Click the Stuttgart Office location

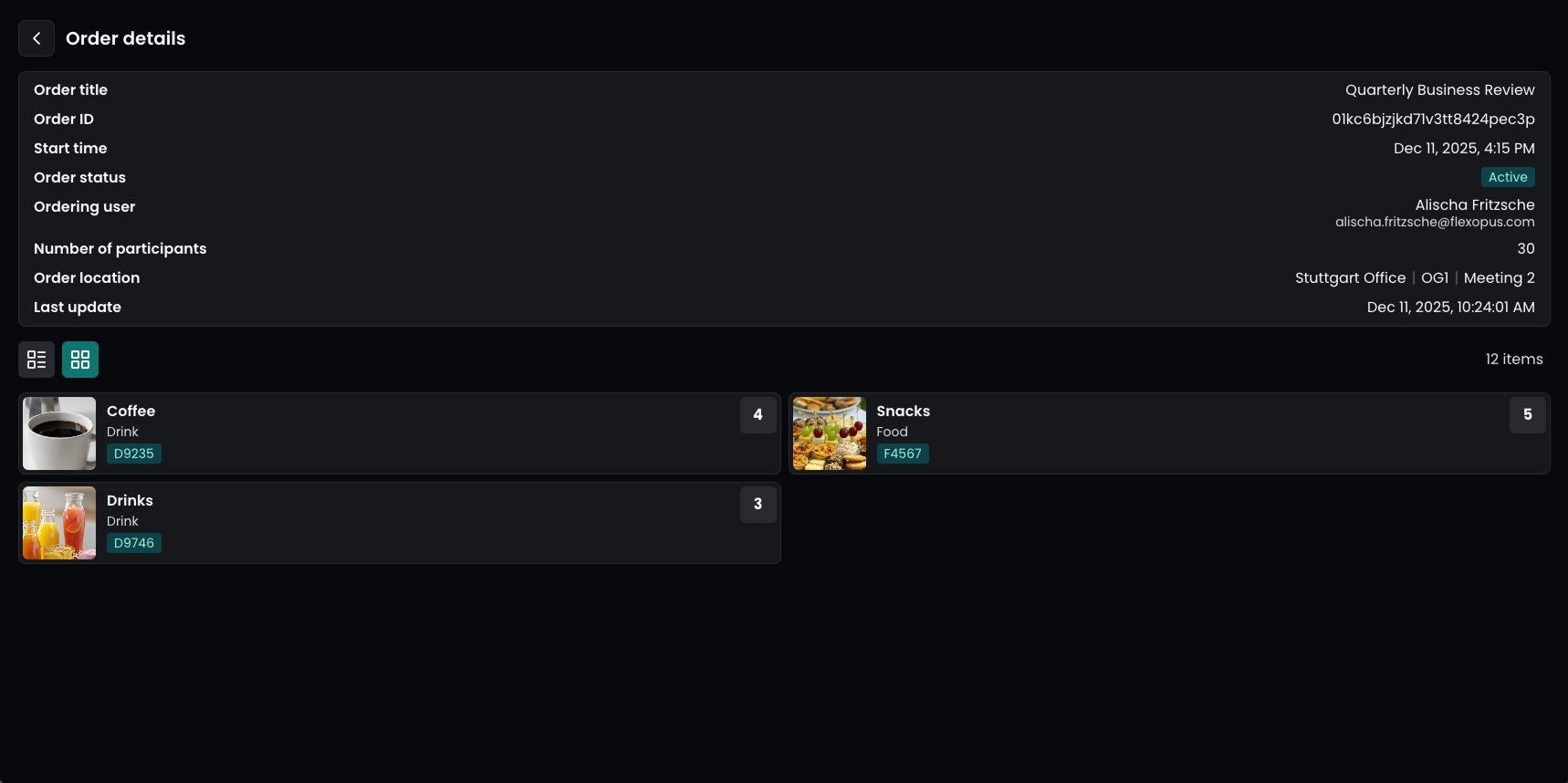tap(1350, 277)
